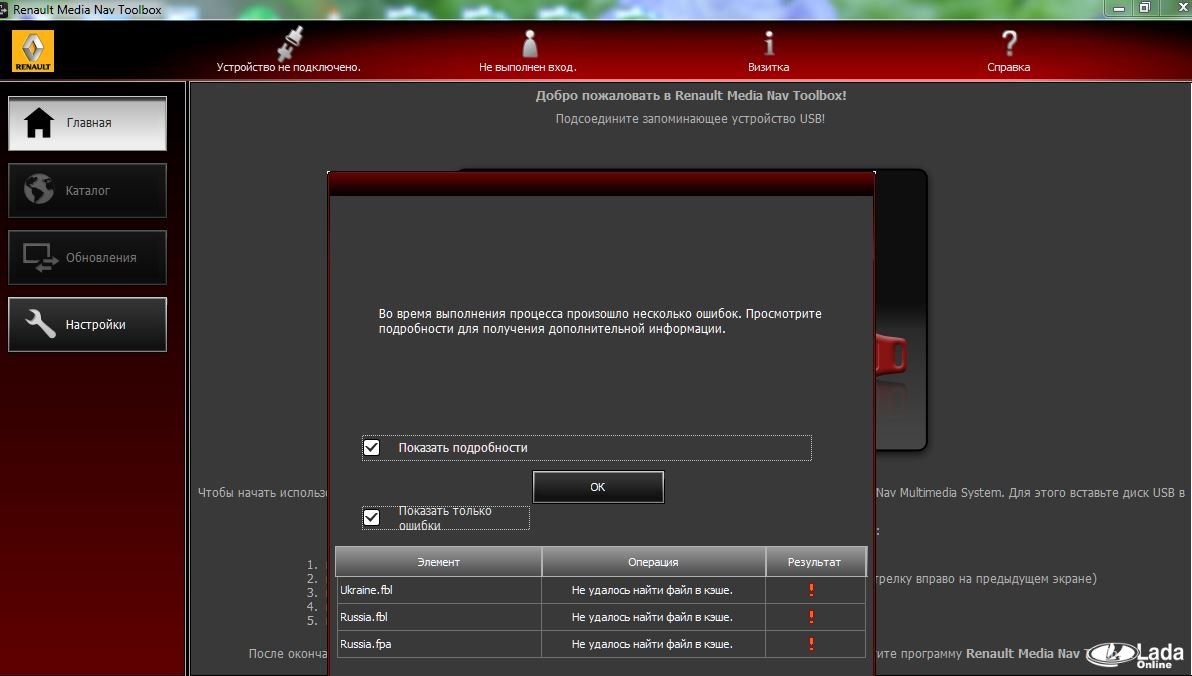The image size is (1192, 676).
Task: Click the Renault logo icon
Action: (x=33, y=50)
